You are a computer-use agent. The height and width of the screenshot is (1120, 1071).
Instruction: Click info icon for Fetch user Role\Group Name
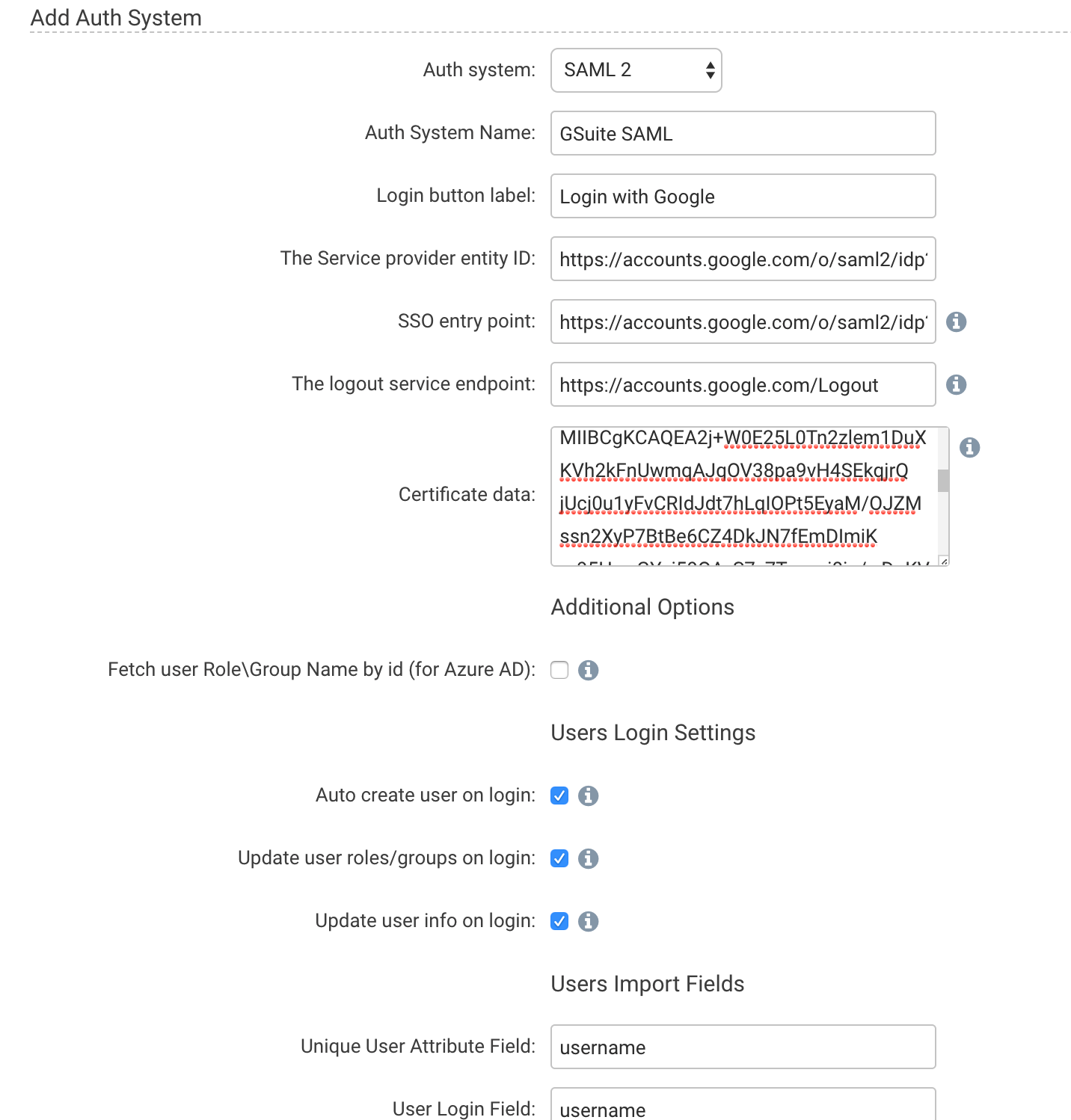[589, 670]
